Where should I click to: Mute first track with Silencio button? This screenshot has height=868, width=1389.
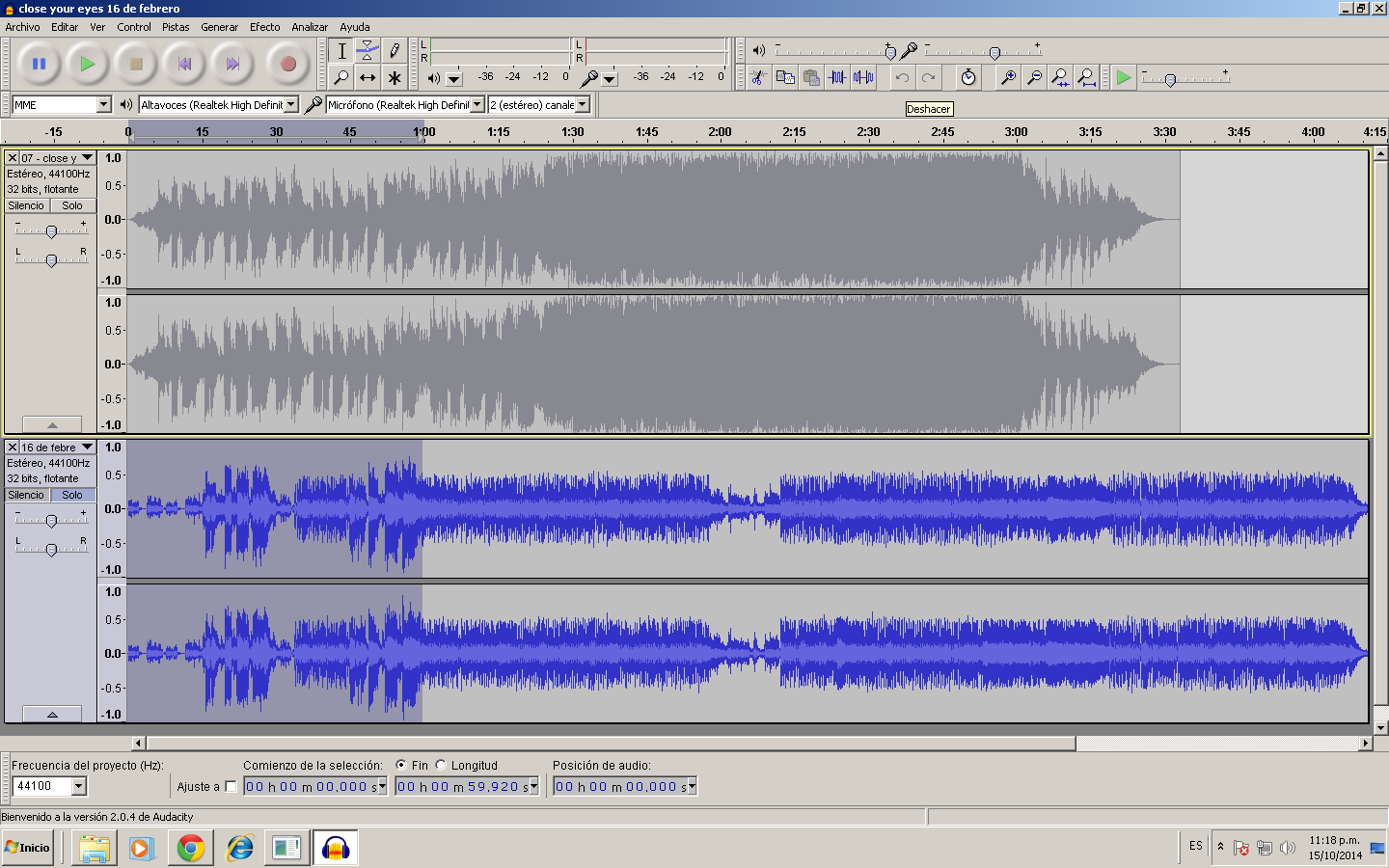[x=26, y=205]
